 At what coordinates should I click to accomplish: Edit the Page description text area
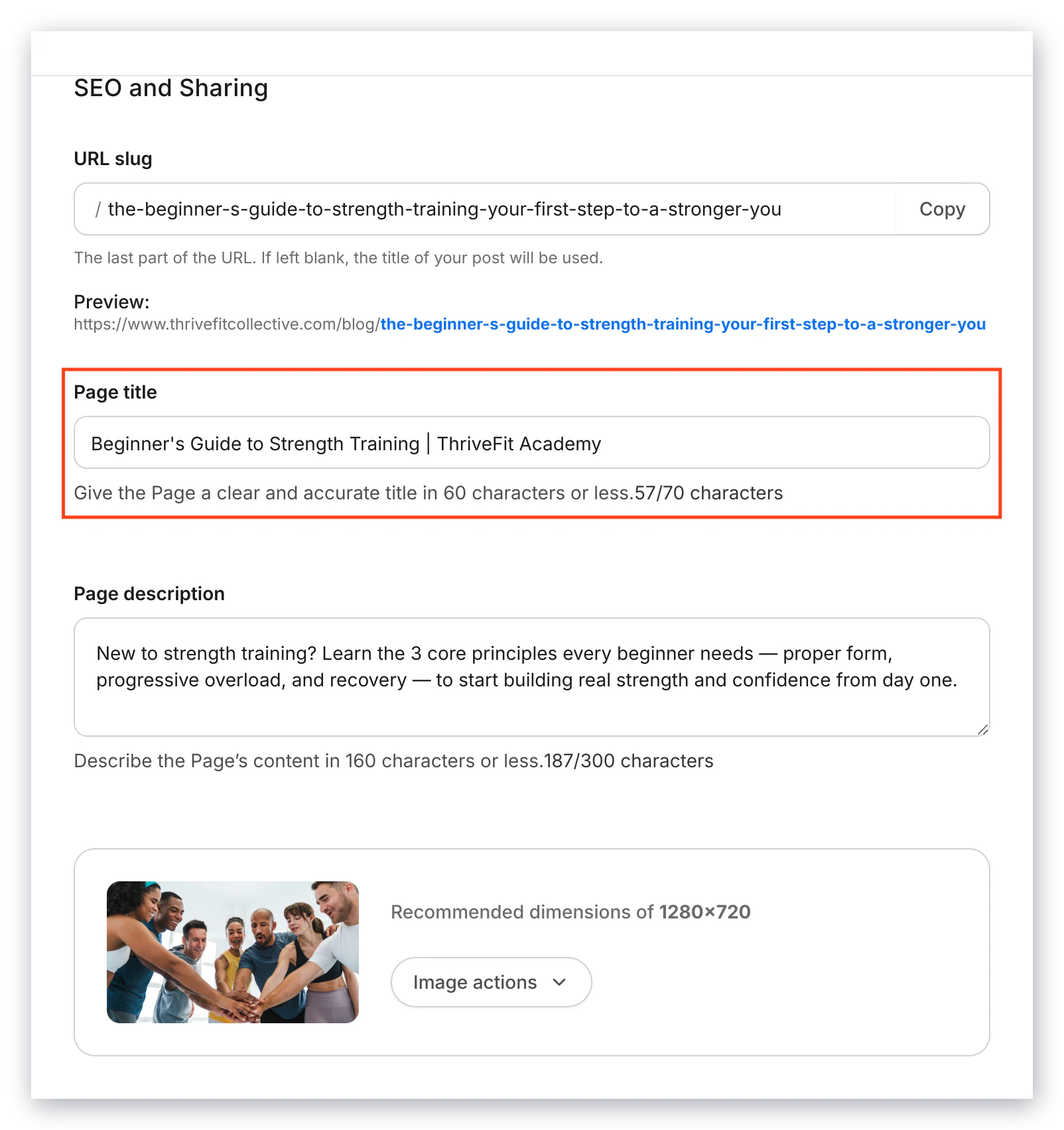[x=531, y=677]
